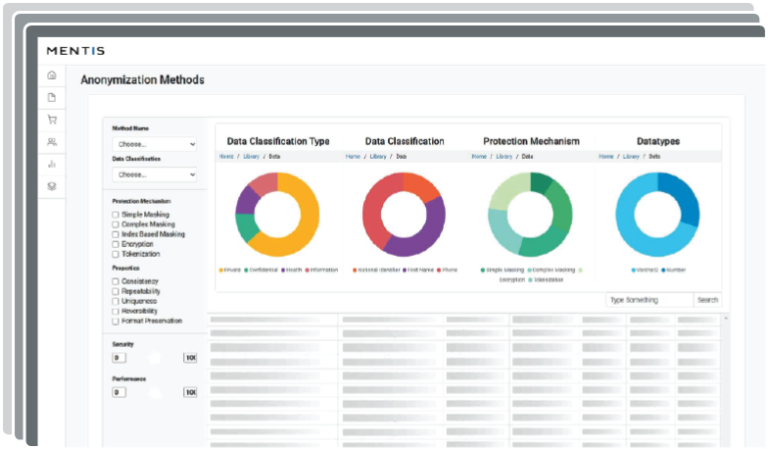Click the Security minimum value box
768x449 pixels.
coord(117,357)
